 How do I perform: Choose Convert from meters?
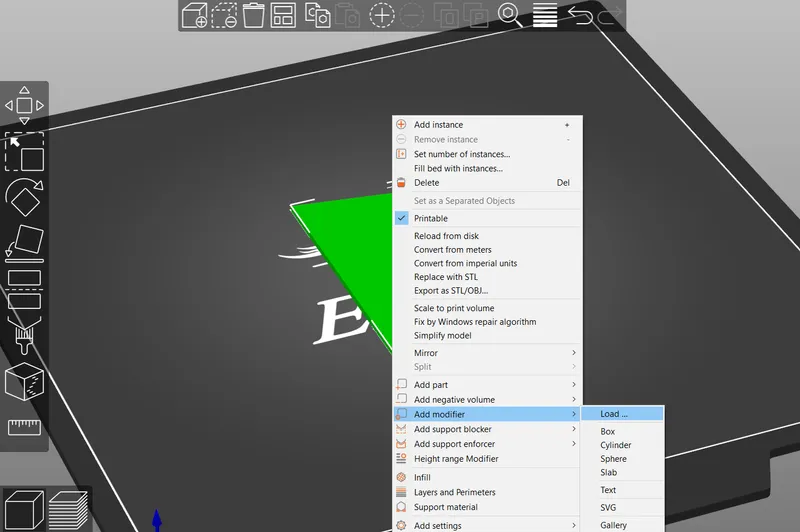[487, 249]
